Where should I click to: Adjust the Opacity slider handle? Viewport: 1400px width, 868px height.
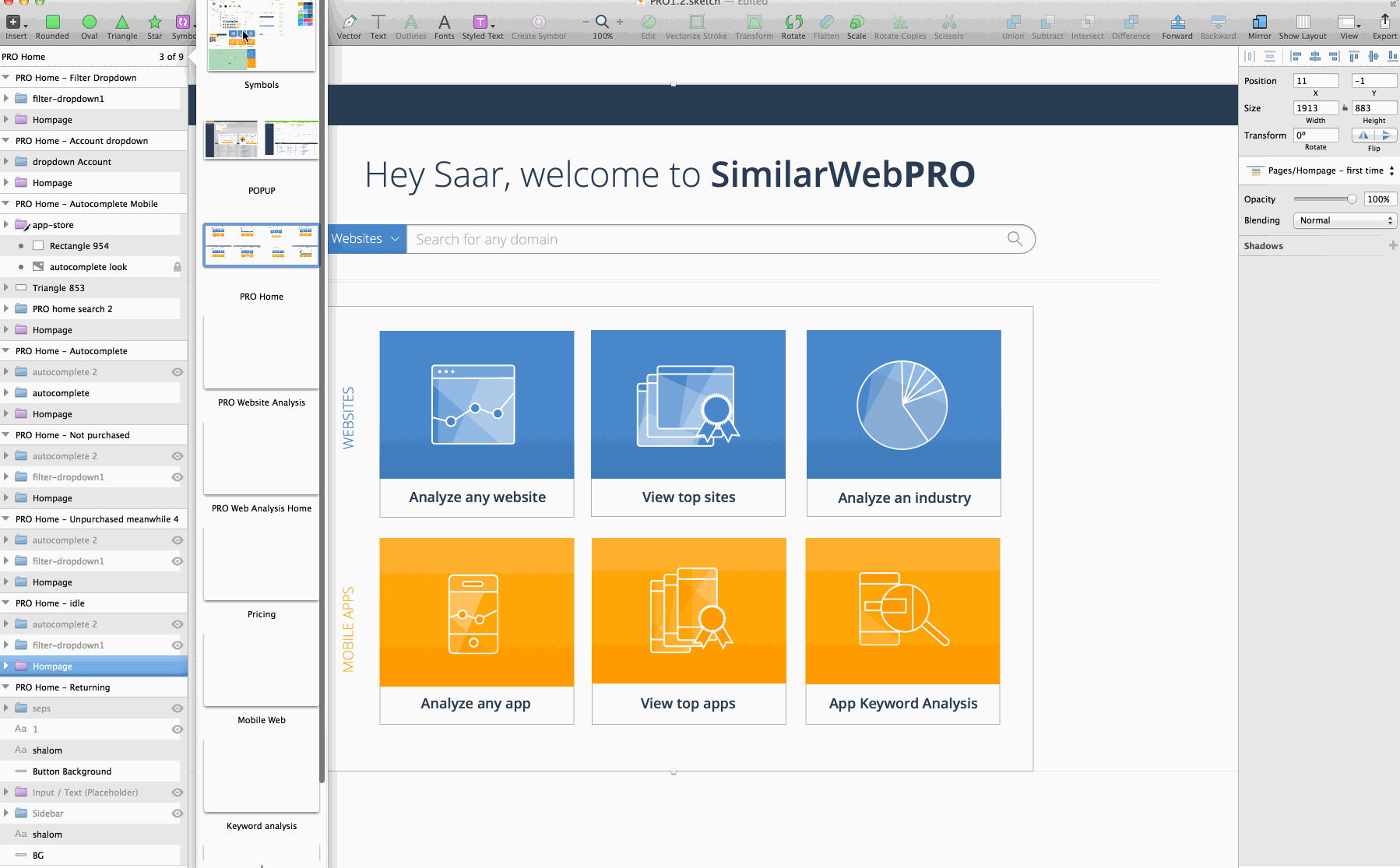pos(1352,199)
